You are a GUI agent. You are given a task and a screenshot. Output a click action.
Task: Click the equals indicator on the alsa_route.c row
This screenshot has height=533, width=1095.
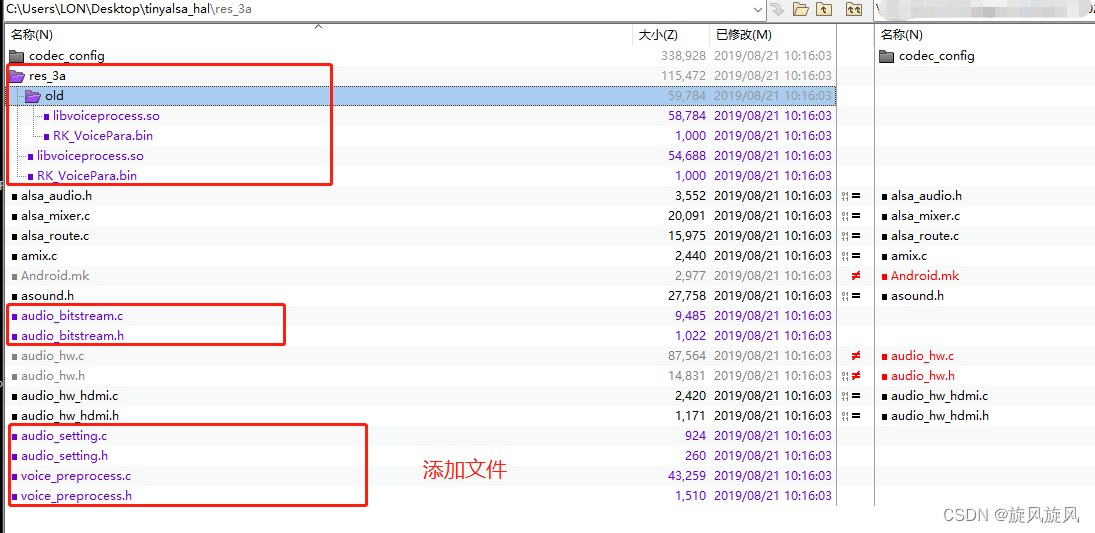click(x=855, y=236)
